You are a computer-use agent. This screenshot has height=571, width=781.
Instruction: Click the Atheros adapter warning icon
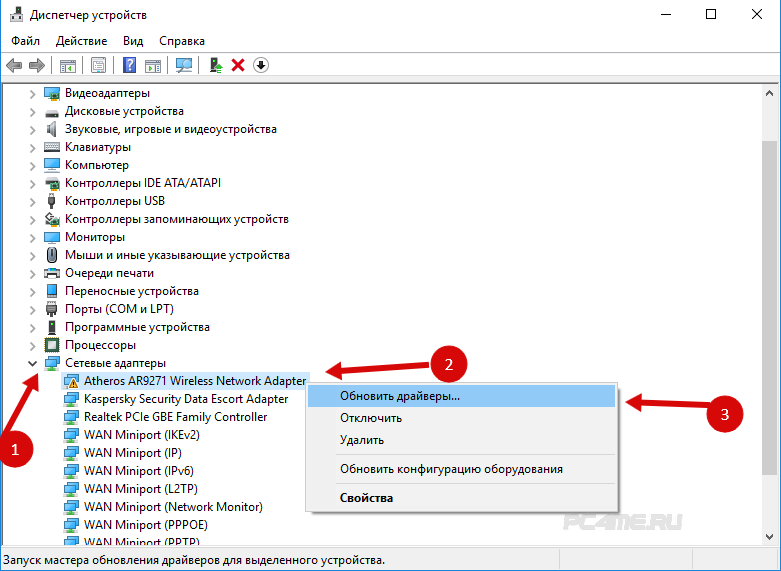[x=71, y=381]
